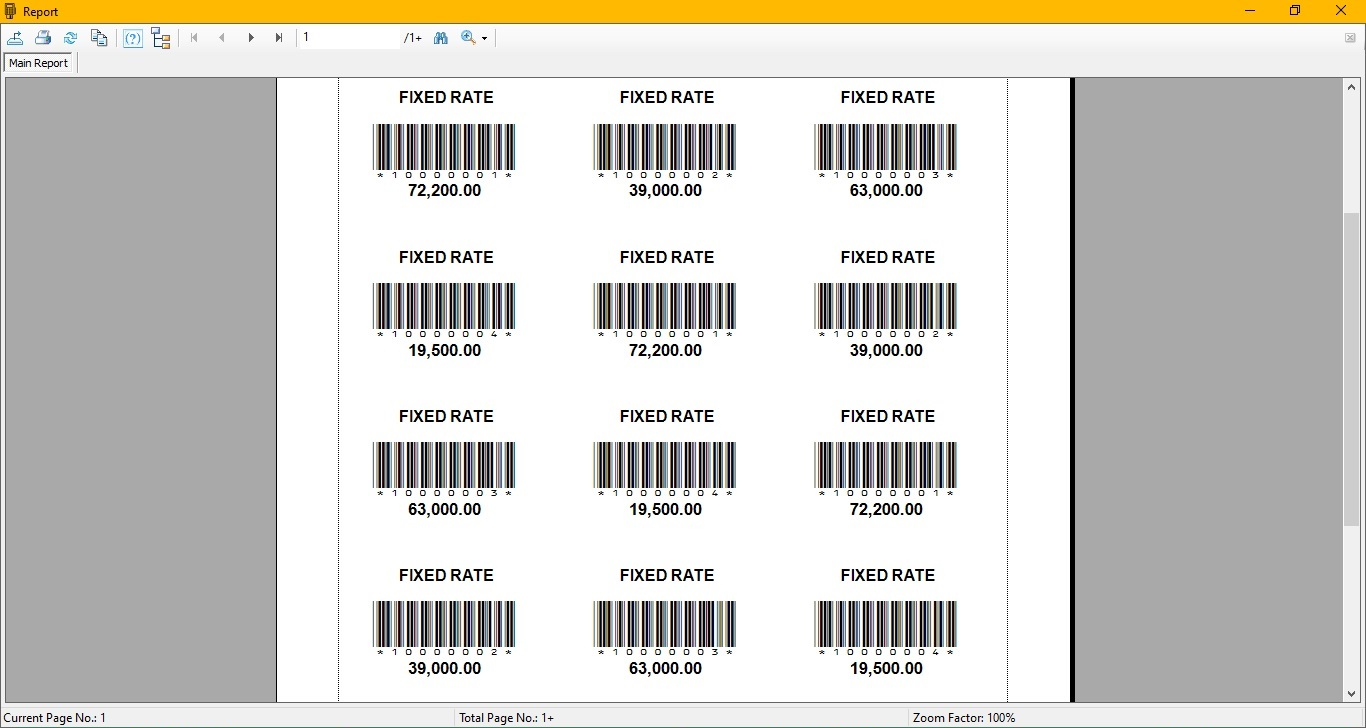Click the 'Zoom Factor: 100%' status text

[x=964, y=718]
